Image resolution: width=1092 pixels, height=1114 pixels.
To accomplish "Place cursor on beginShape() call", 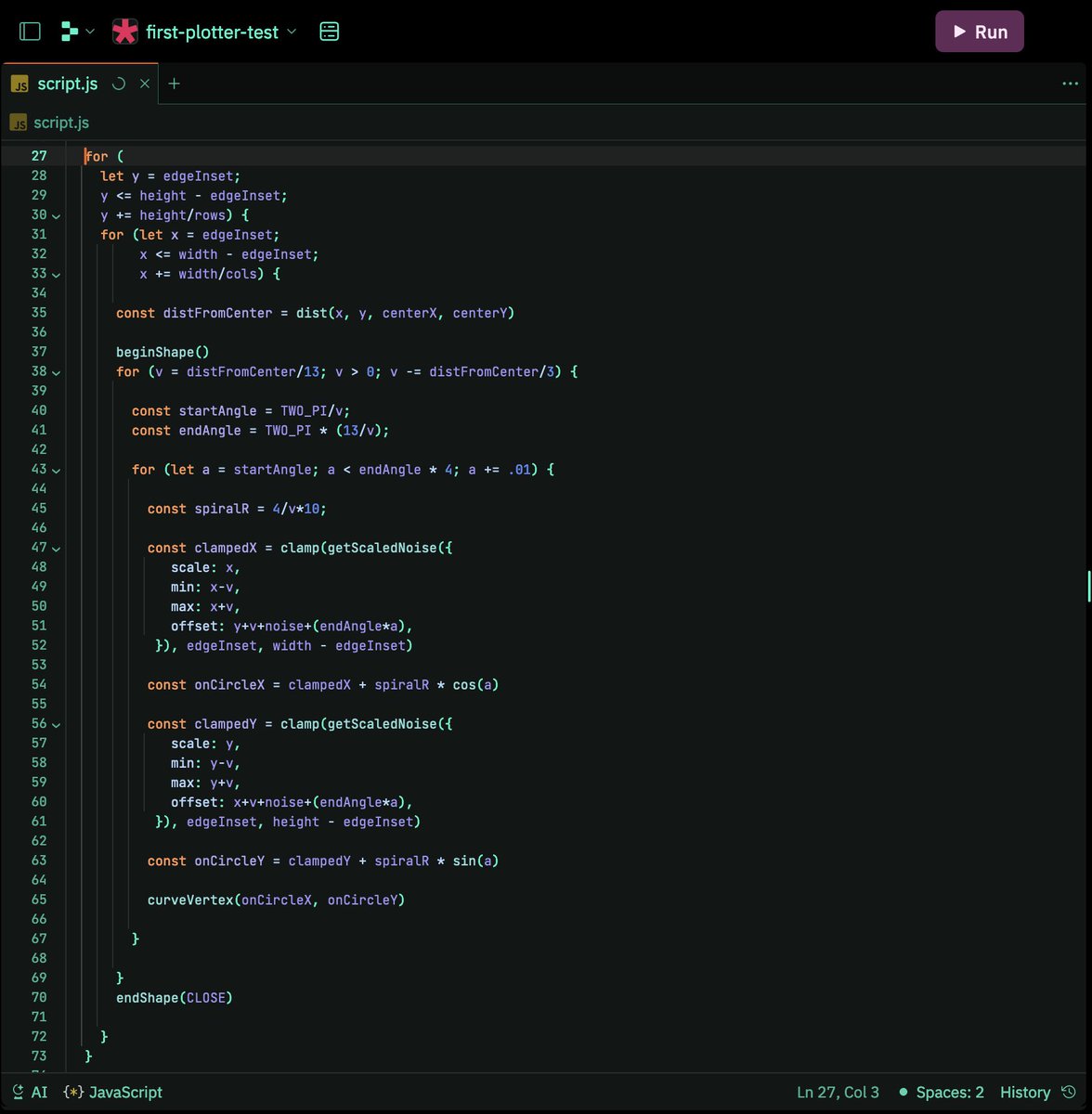I will [162, 352].
